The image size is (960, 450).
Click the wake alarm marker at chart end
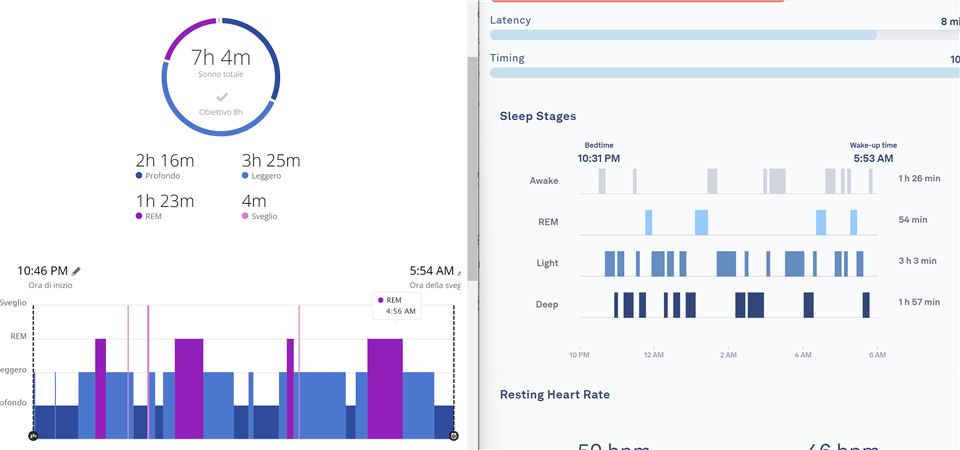454,436
